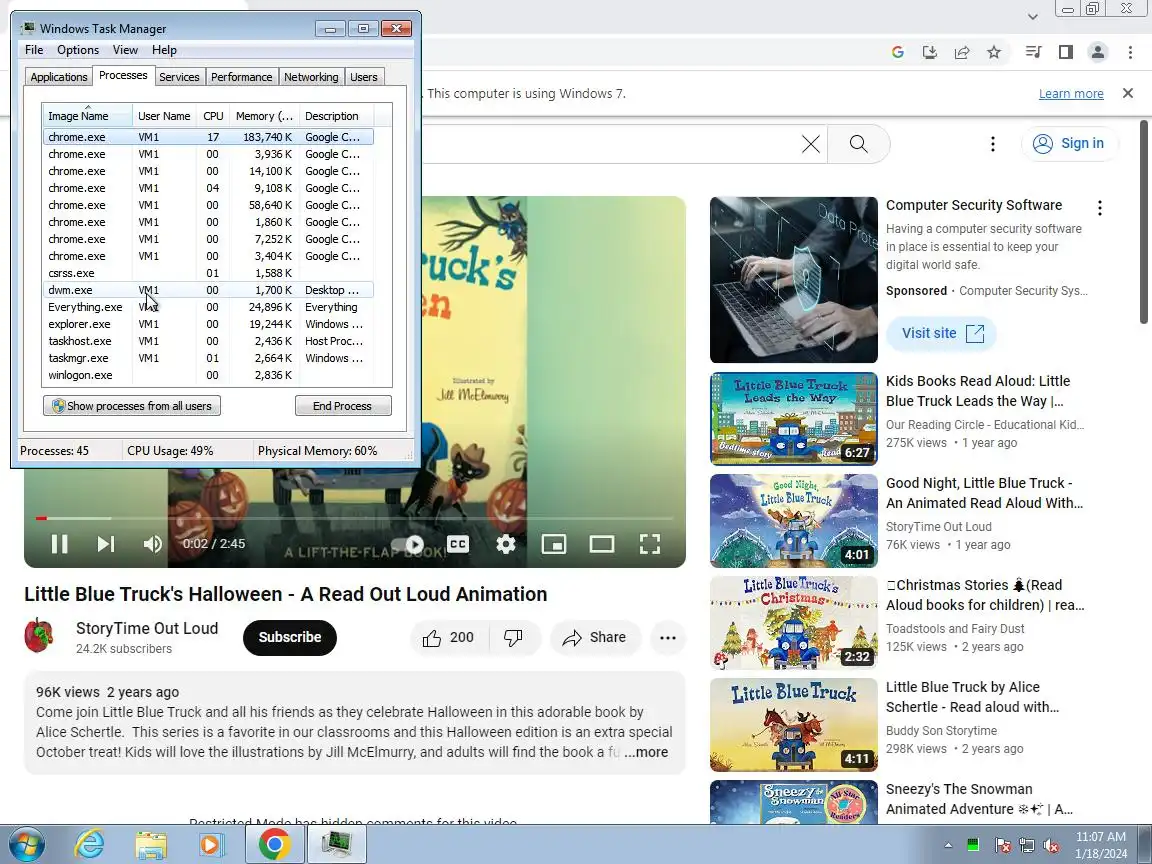The width and height of the screenshot is (1152, 864).
Task: Enable miniplayer mode
Action: (553, 544)
